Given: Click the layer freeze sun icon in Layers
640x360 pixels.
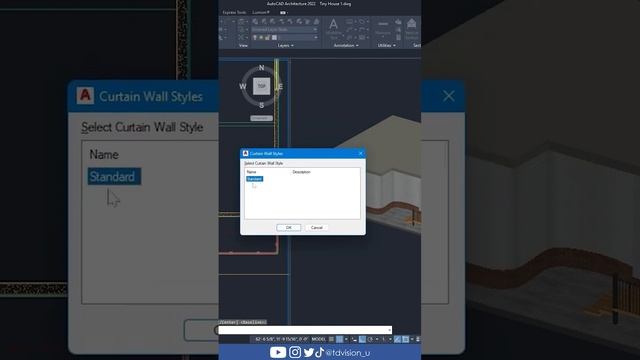Looking at the screenshot, I should pyautogui.click(x=261, y=37).
